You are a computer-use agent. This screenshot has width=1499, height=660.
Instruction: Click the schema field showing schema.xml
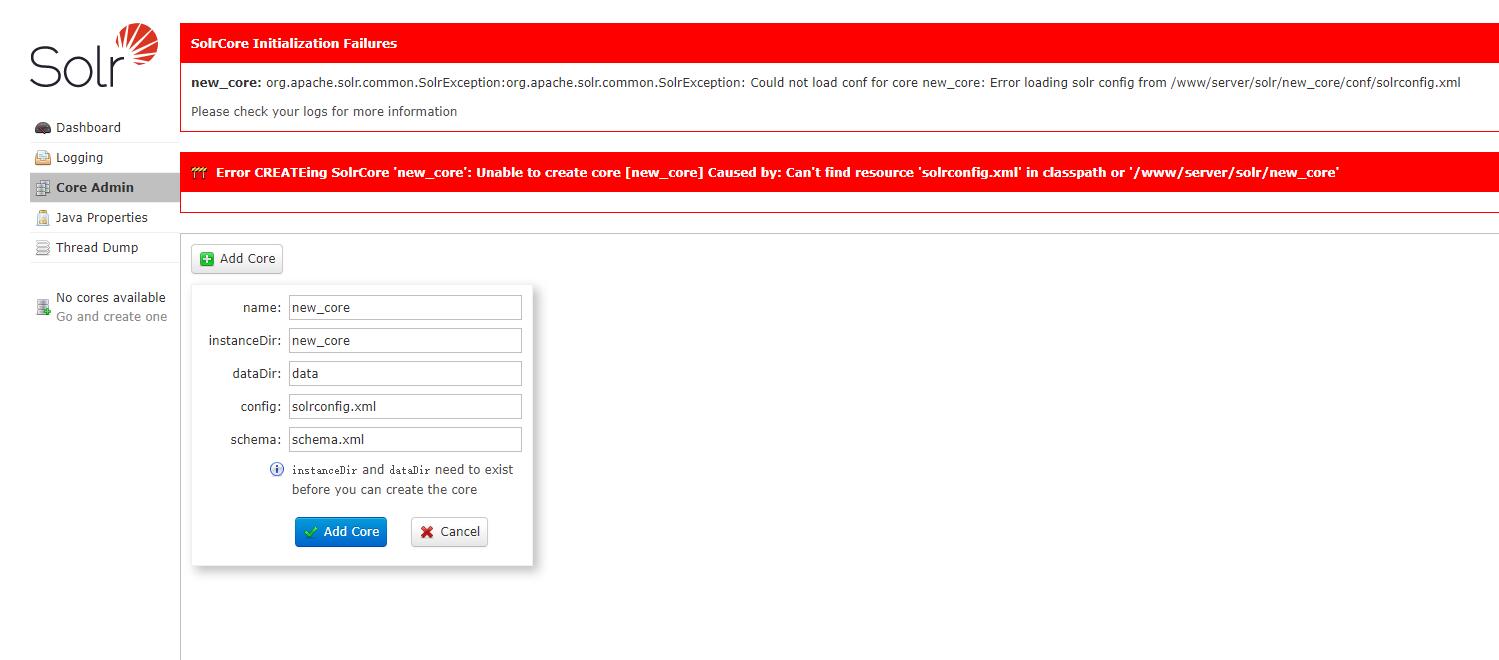point(404,439)
